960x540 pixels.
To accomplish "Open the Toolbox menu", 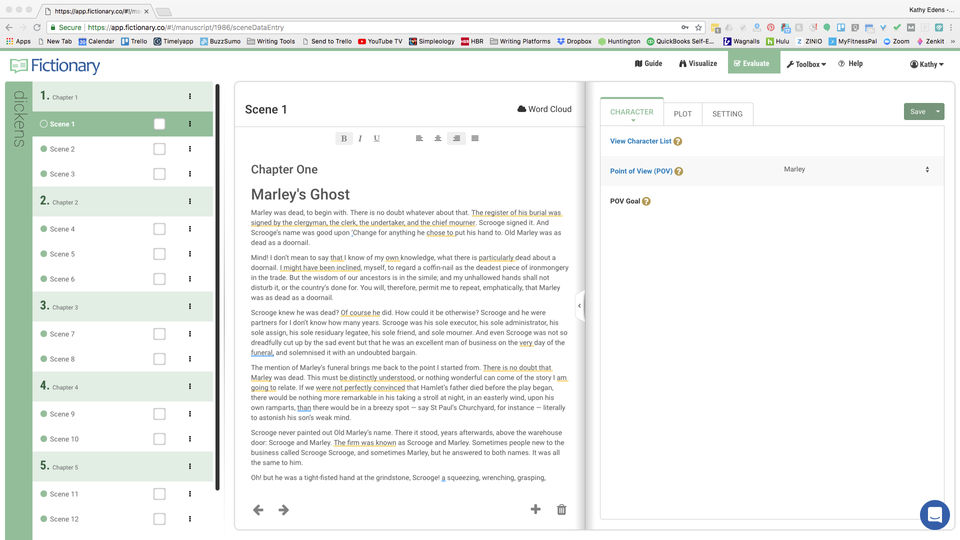I will pos(806,64).
